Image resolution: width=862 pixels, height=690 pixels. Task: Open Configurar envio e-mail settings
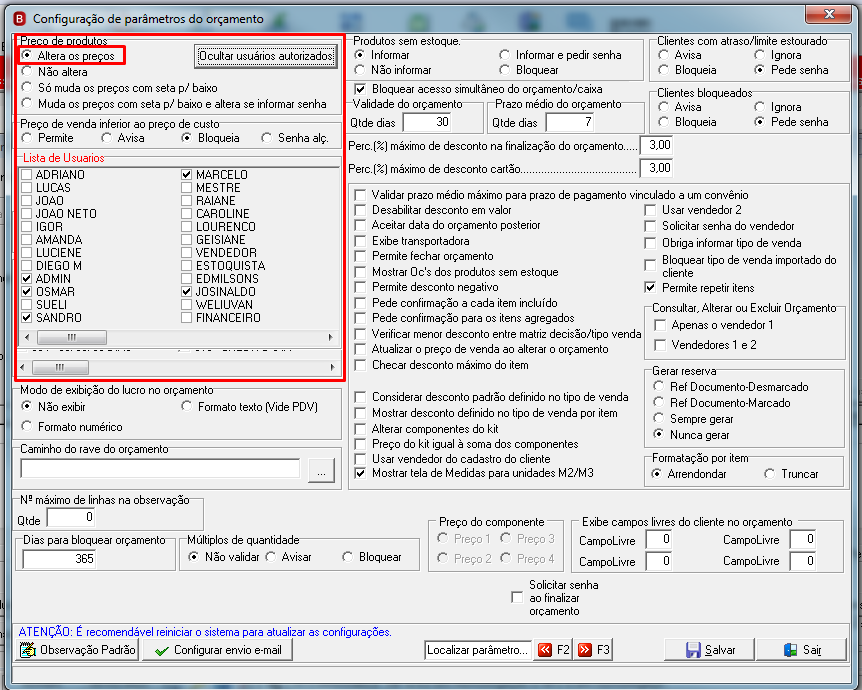[217, 650]
